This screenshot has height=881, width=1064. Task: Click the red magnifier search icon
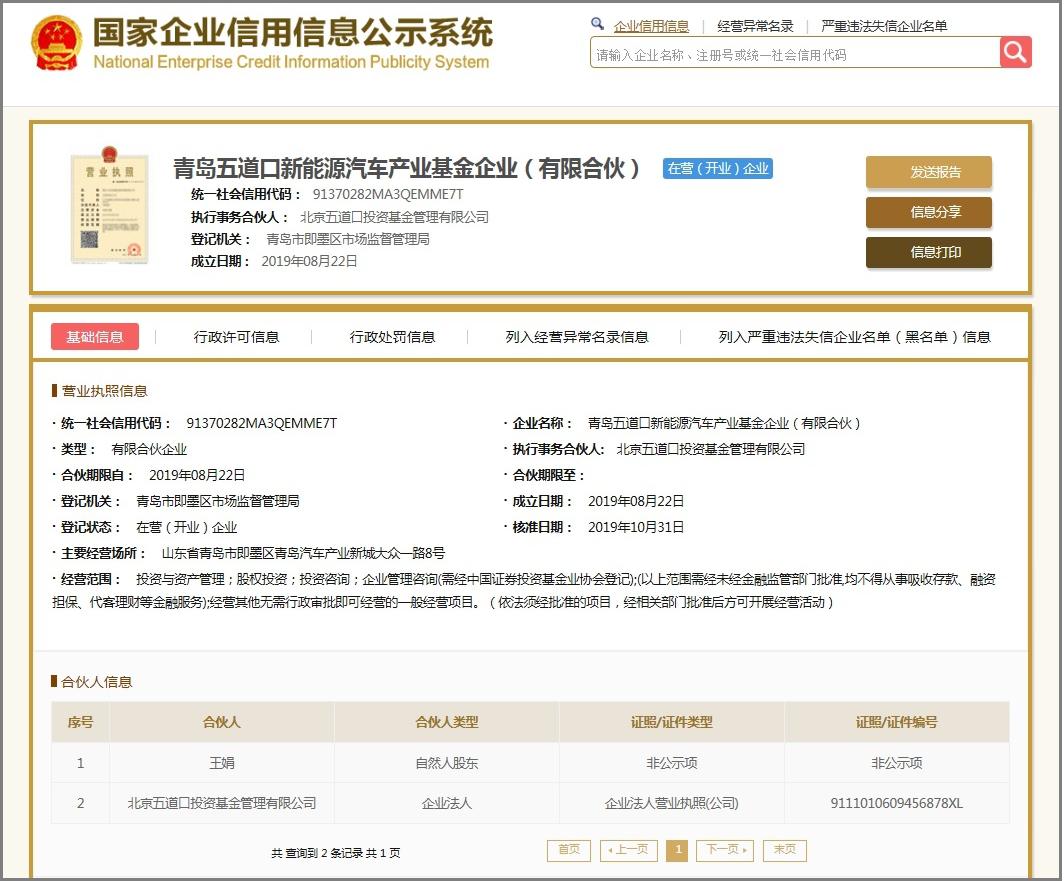click(1014, 52)
